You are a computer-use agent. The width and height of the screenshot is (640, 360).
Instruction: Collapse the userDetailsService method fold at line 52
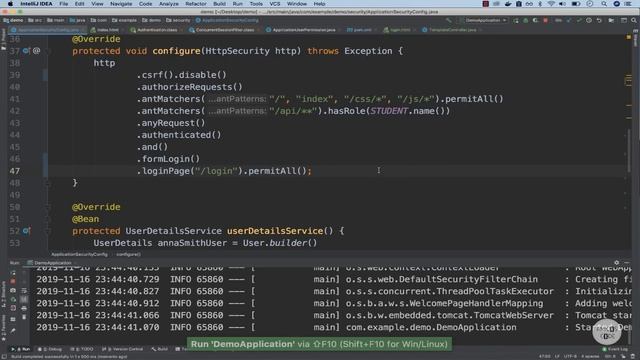[x=48, y=231]
